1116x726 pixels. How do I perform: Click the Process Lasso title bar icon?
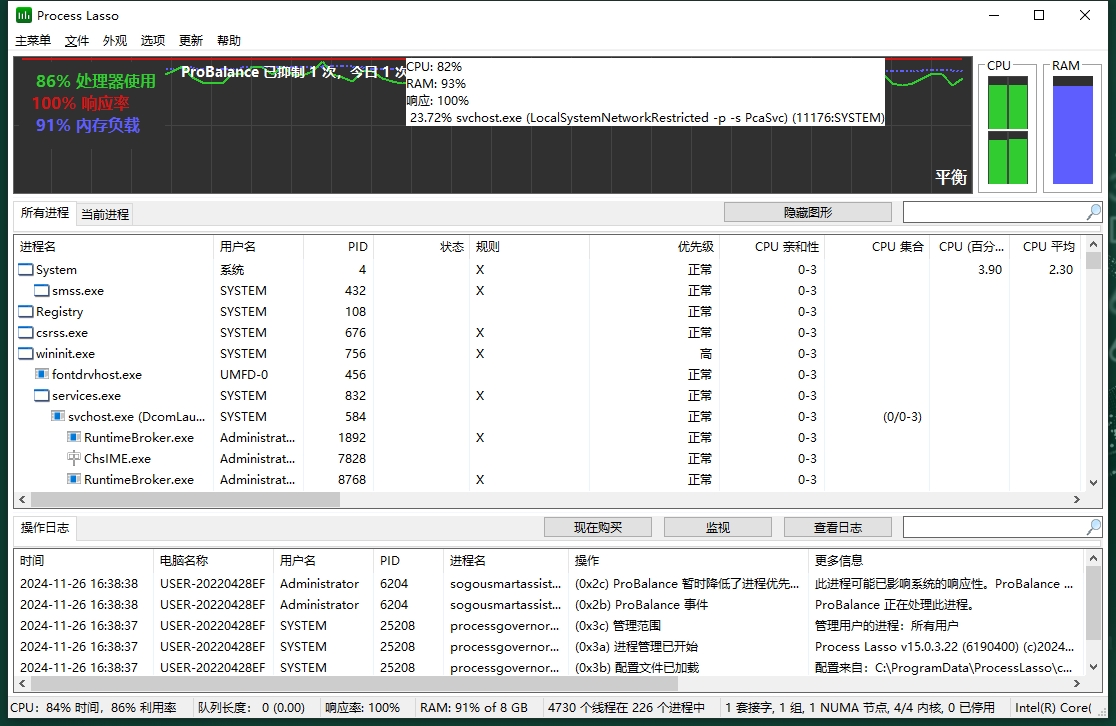[23, 15]
